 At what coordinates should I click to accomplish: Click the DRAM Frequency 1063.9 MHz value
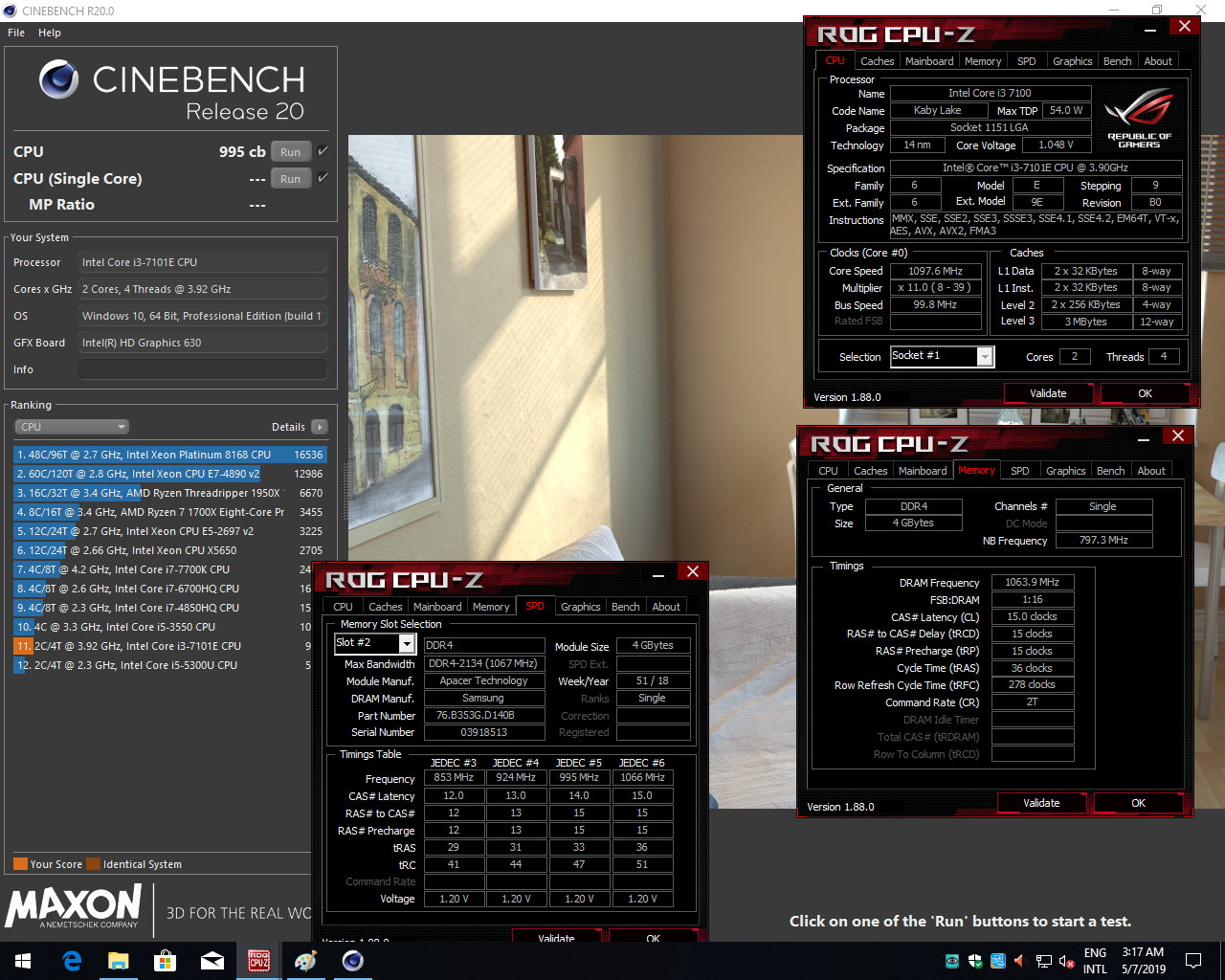[x=1033, y=582]
